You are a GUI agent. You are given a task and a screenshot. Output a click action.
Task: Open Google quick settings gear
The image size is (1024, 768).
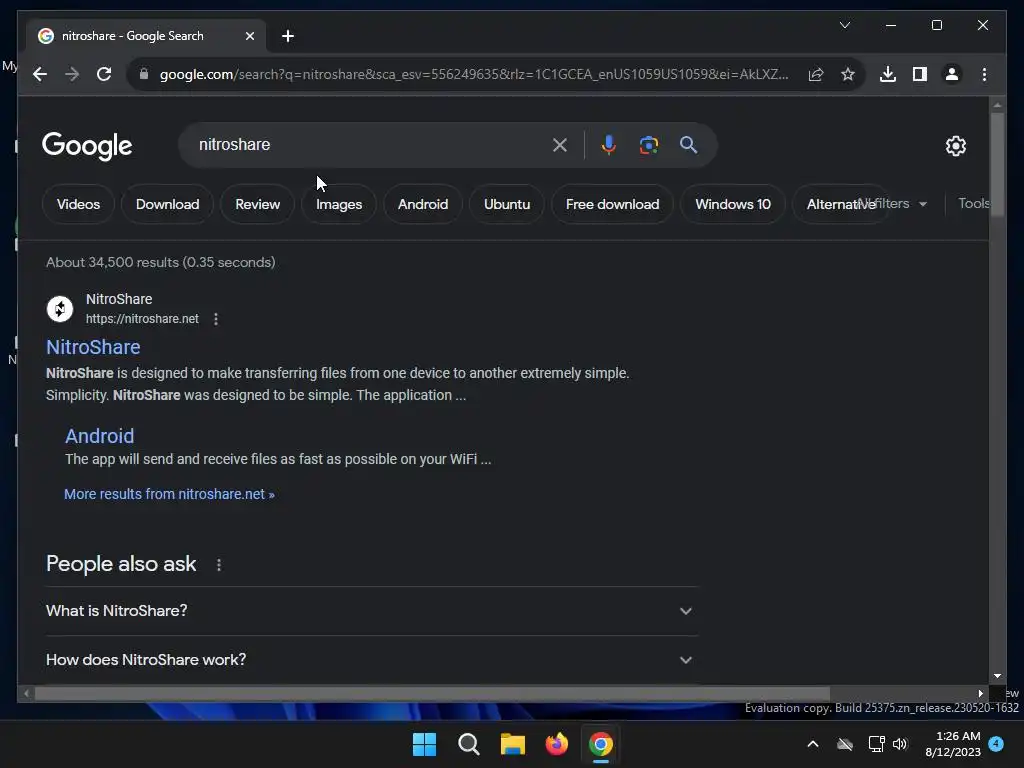(955, 146)
